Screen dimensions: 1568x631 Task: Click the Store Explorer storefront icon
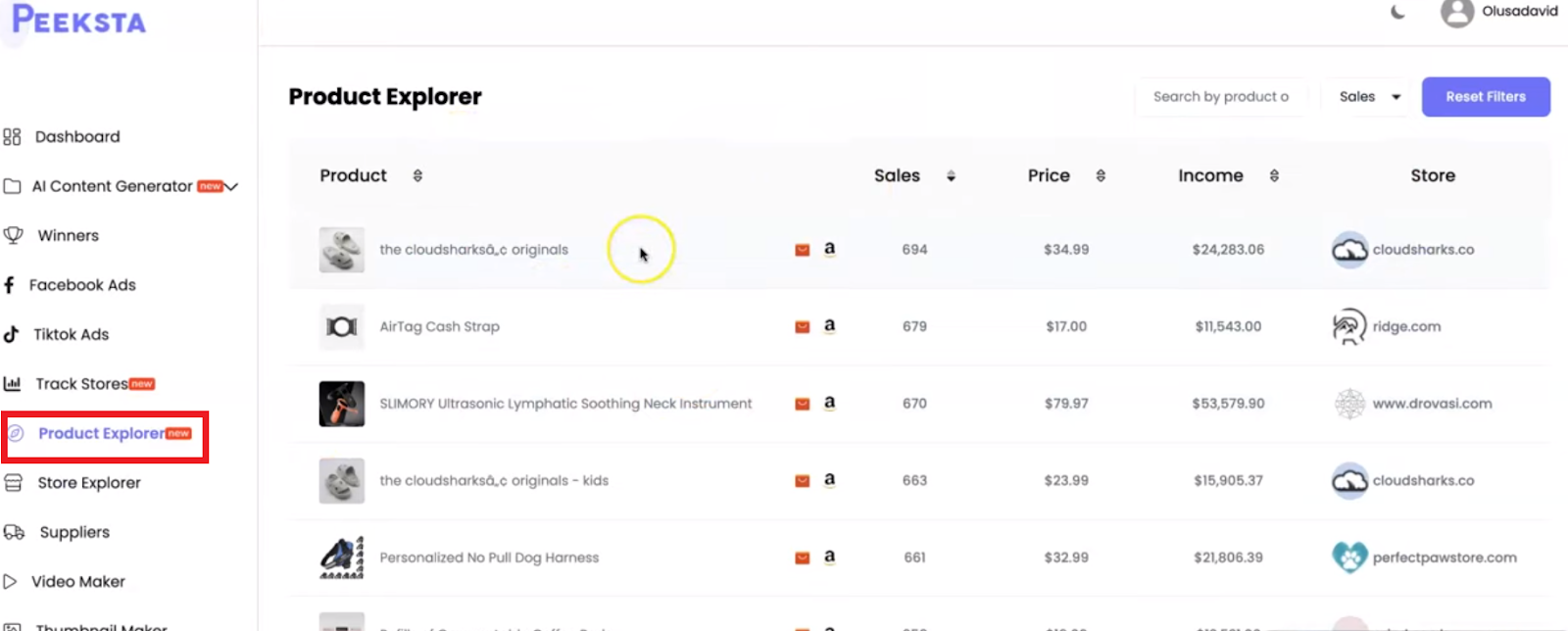click(x=13, y=483)
